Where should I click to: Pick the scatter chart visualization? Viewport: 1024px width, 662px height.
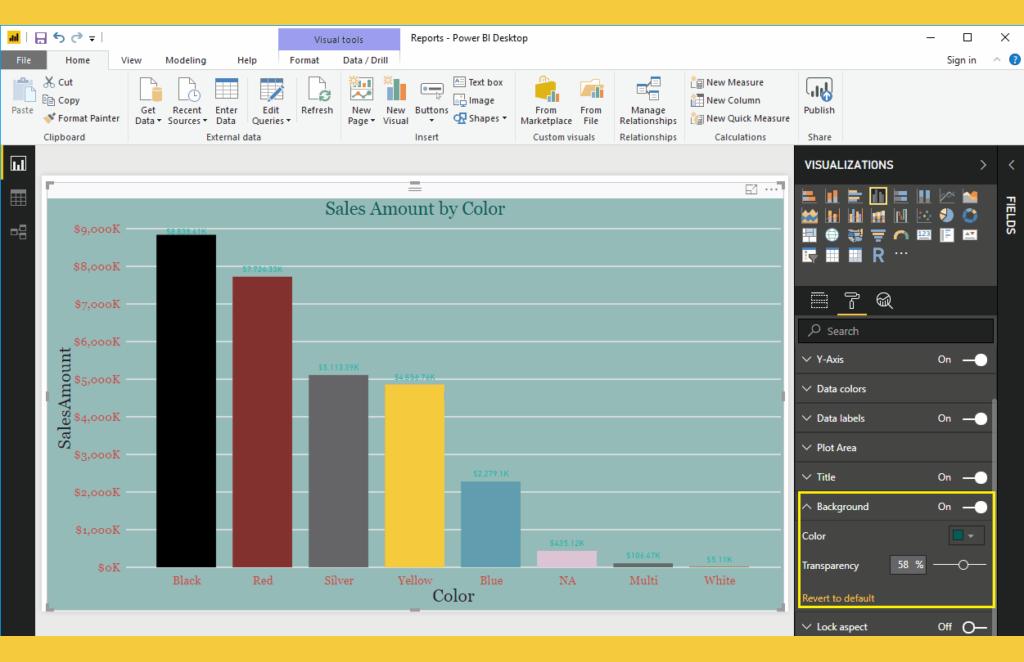[x=923, y=215]
